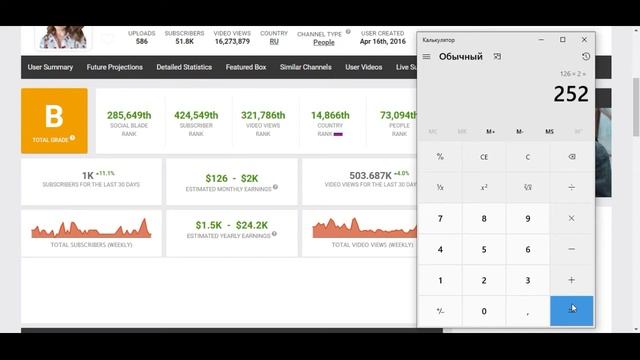This screenshot has height=360, width=640.
Task: Click the Total Subscribers weekly chart
Action: 91,228
